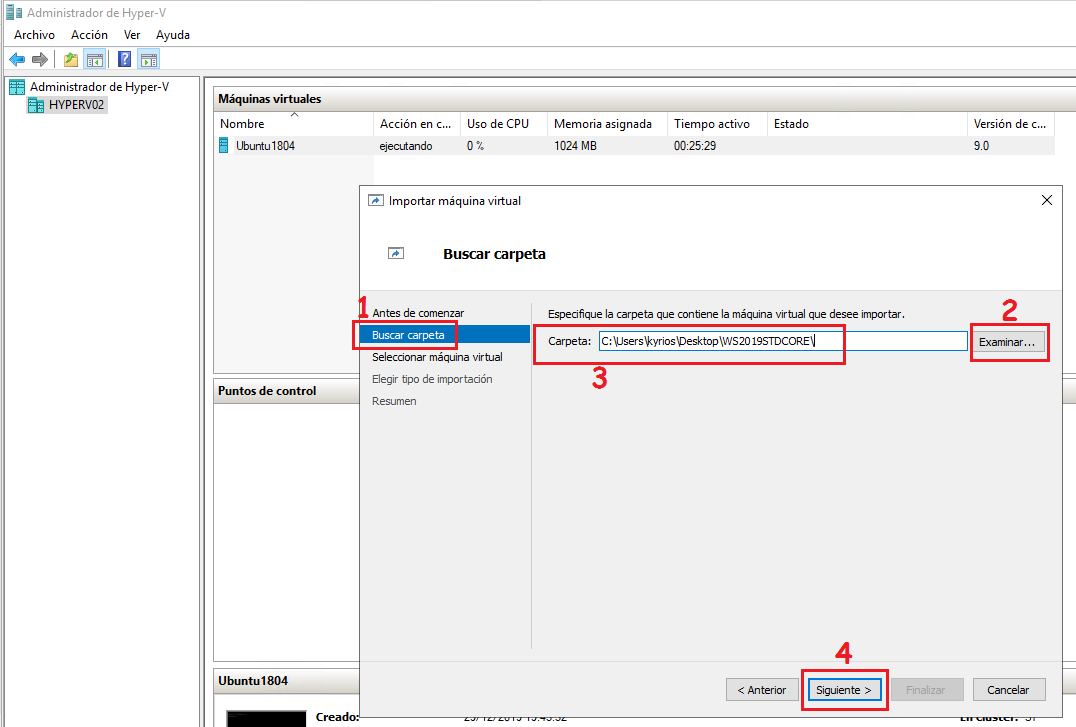Click the Ubuntu1804 virtual machine icon

pos(222,145)
